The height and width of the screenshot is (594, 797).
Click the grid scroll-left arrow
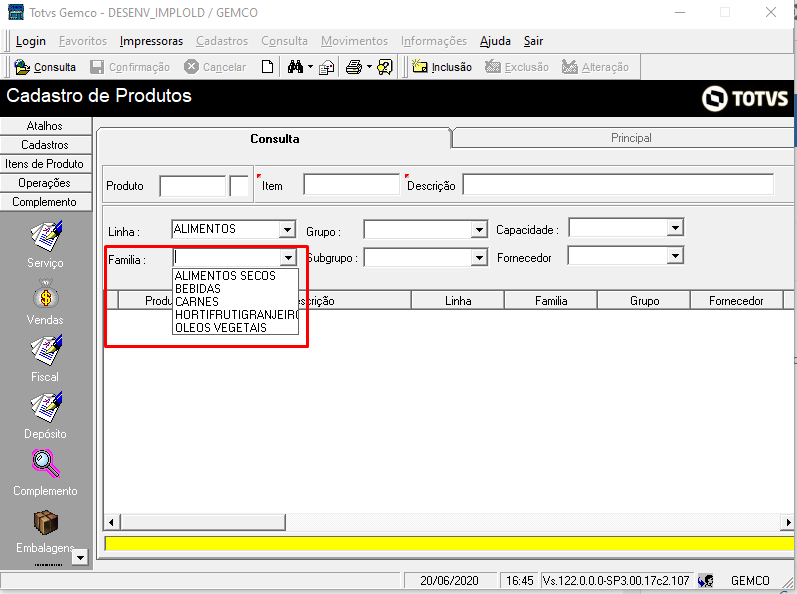click(112, 522)
